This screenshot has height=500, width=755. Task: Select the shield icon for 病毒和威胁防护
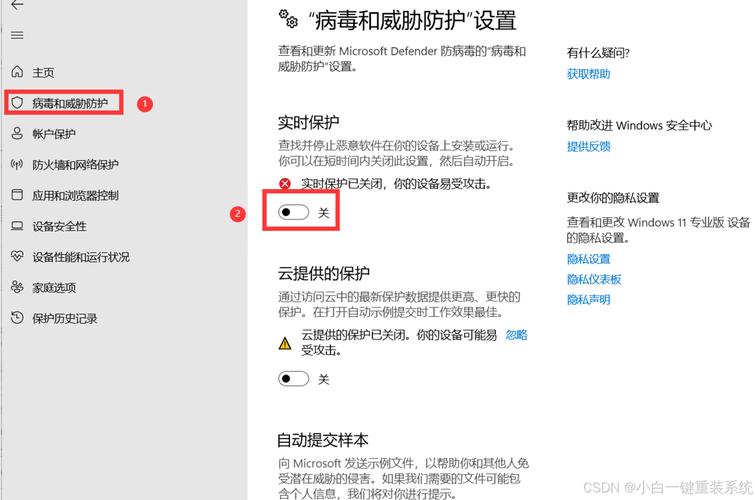(17, 103)
